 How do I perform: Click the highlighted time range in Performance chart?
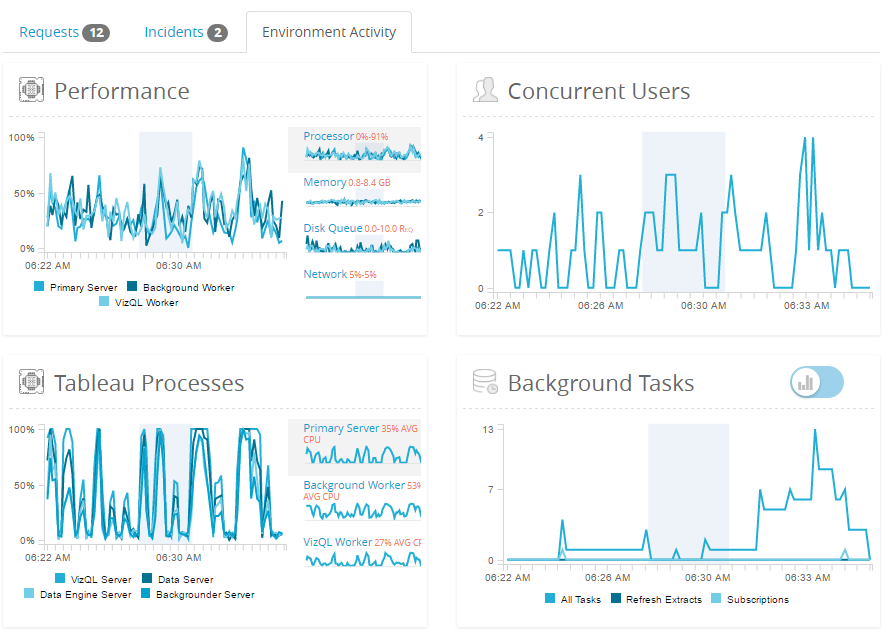pos(165,191)
